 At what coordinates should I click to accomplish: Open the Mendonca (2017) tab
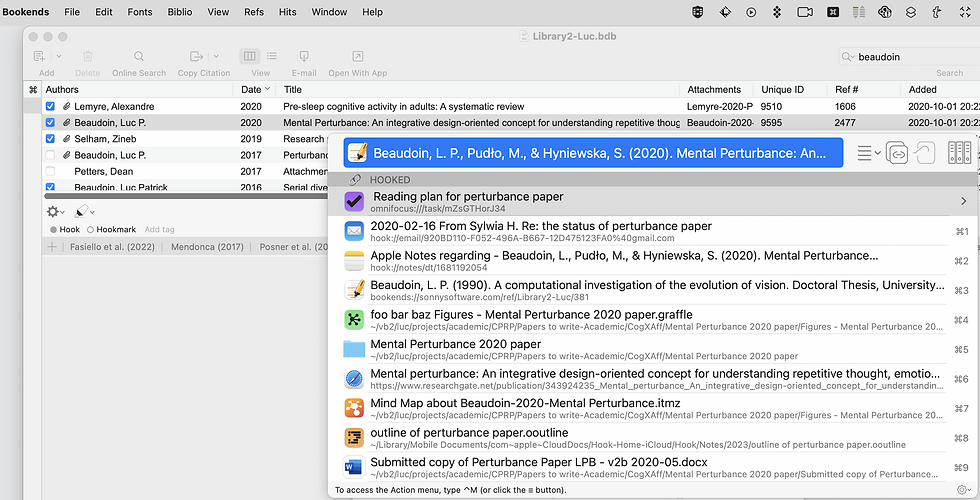pyautogui.click(x=208, y=247)
